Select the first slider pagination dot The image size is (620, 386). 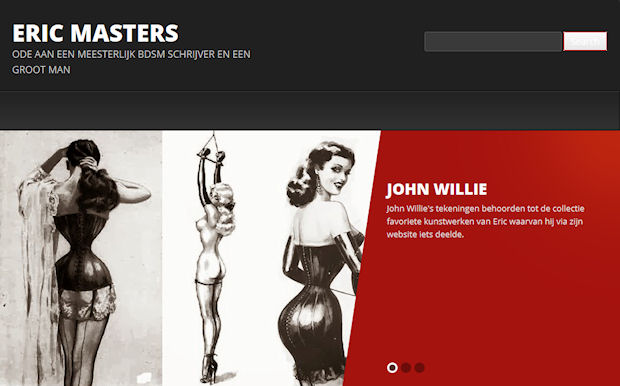tap(392, 368)
